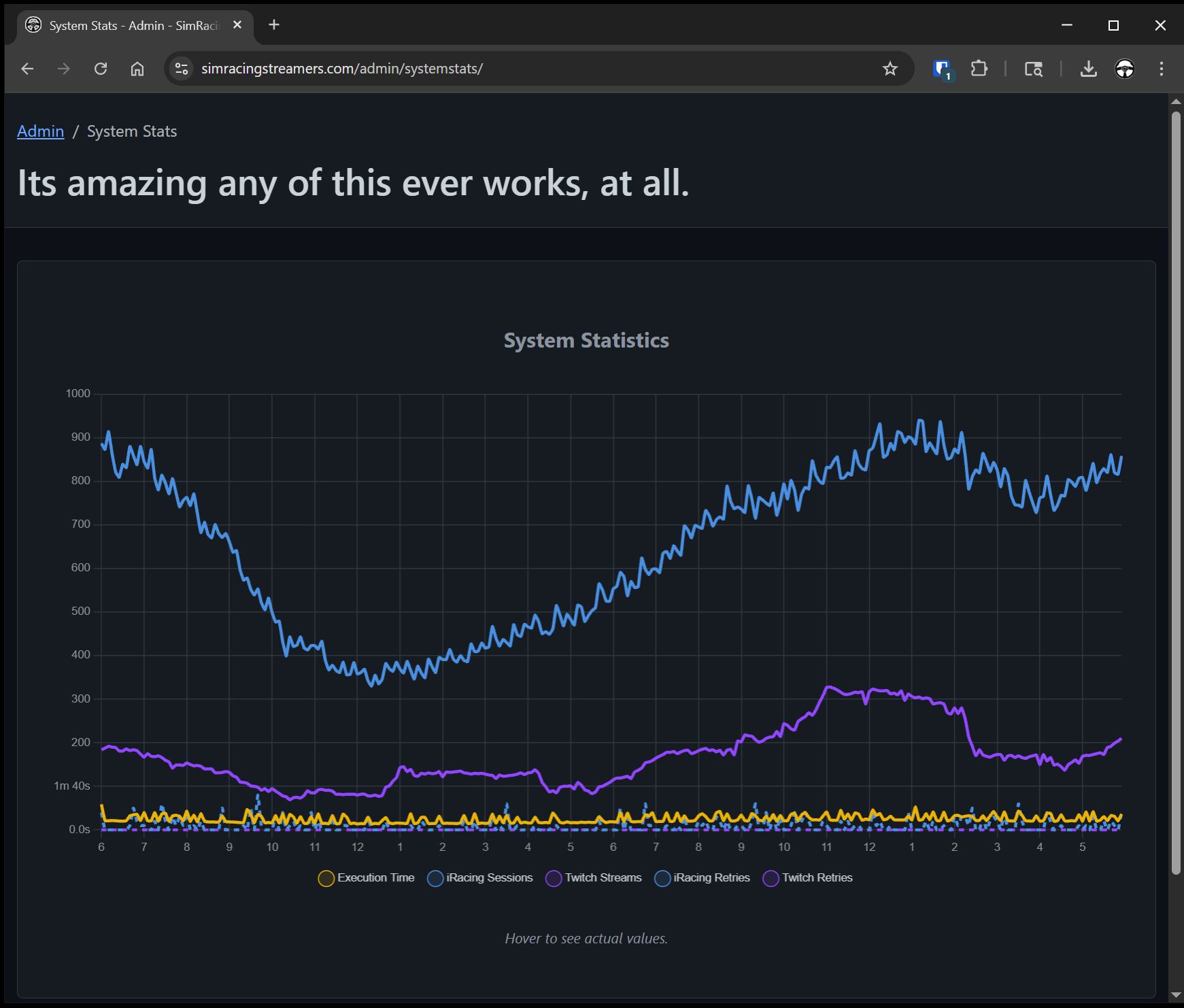This screenshot has height=1008, width=1184.
Task: Click the Twitch Retries color swatch
Action: coord(771,879)
